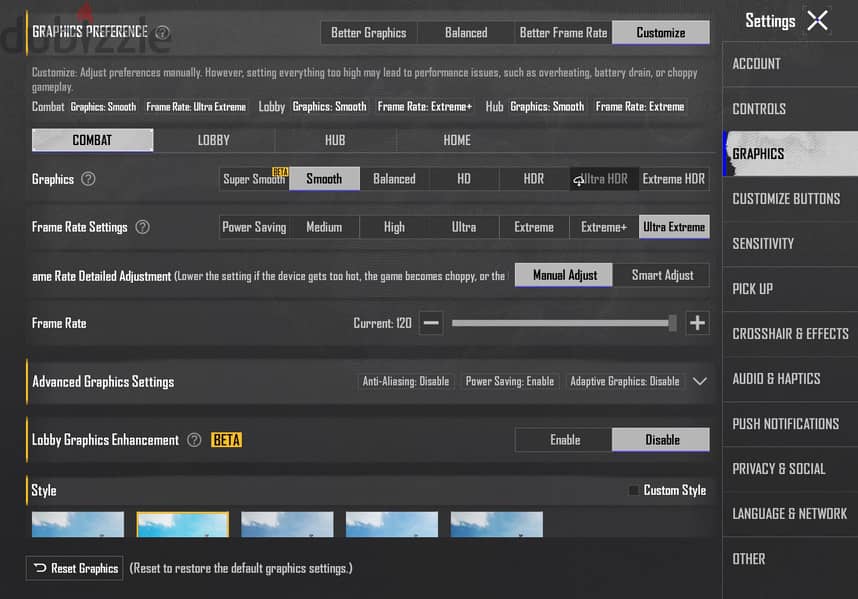
Task: Select the Customize preference option
Action: pyautogui.click(x=661, y=33)
